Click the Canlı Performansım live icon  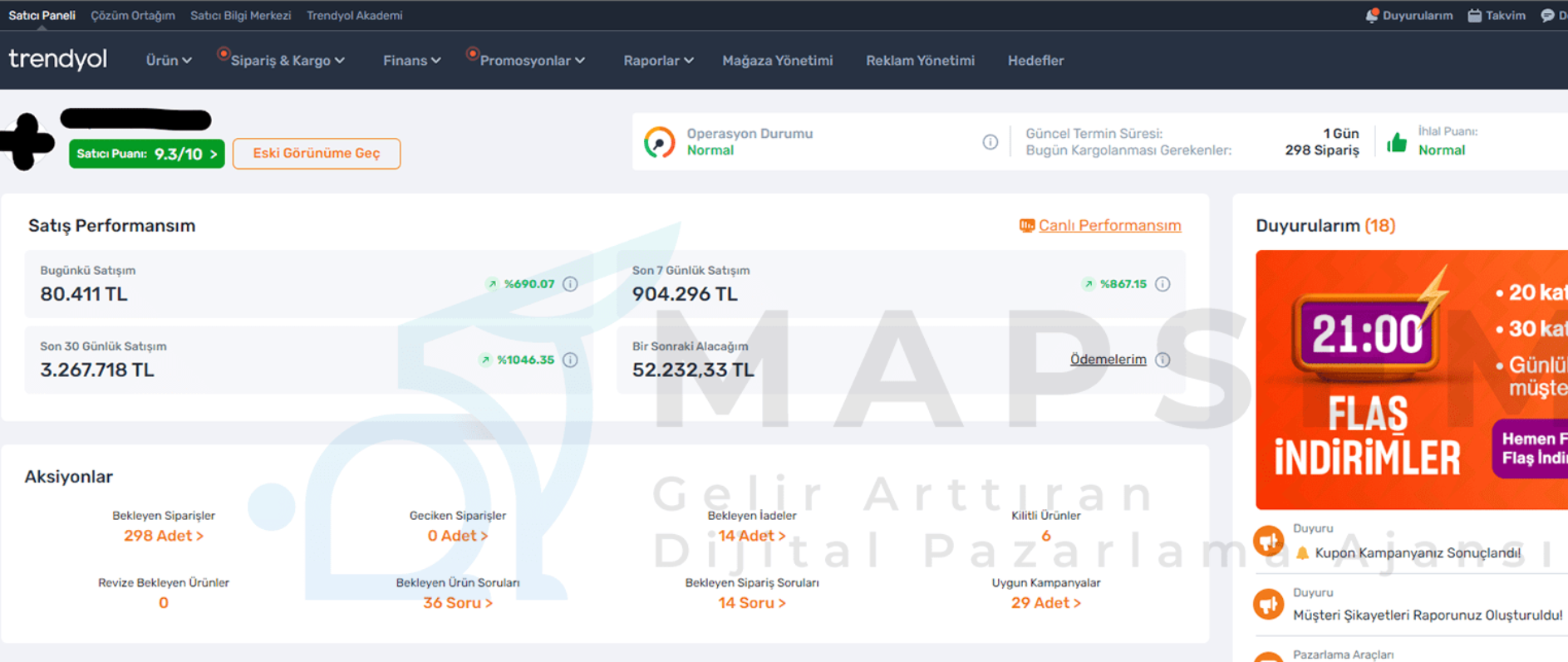pos(1027,225)
